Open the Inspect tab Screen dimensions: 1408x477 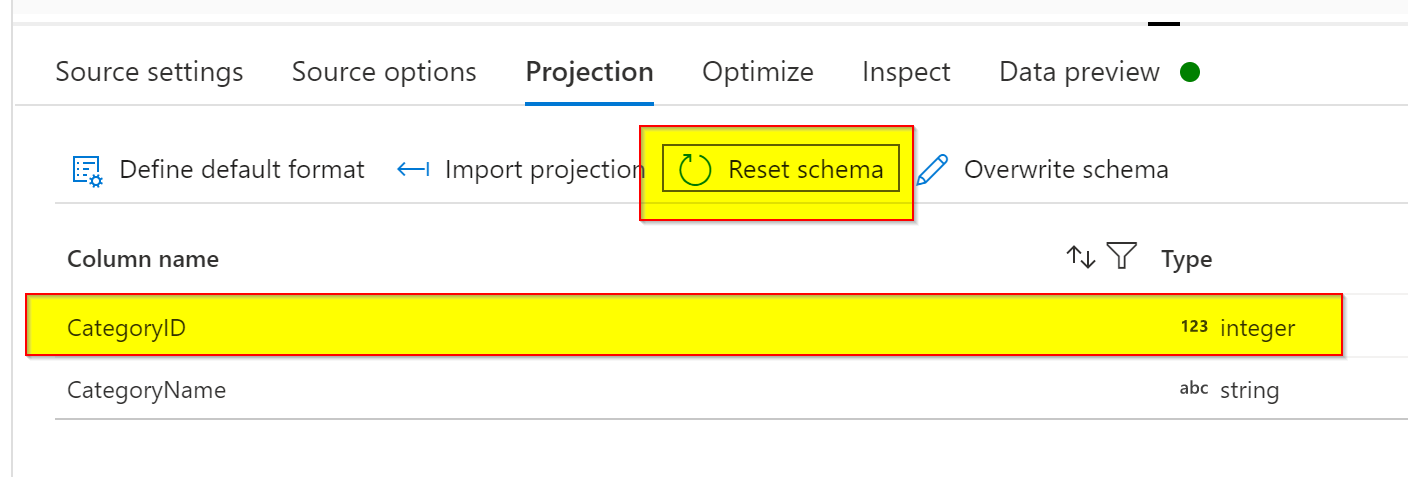(x=906, y=72)
